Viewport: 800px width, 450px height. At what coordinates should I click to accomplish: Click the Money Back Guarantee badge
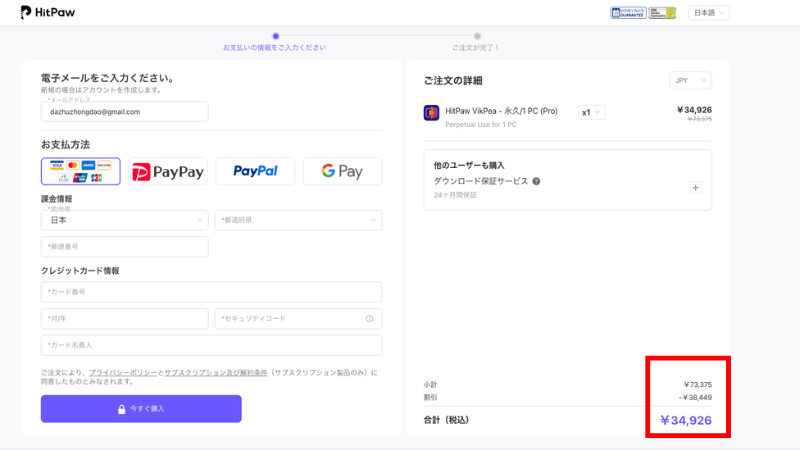(x=628, y=13)
